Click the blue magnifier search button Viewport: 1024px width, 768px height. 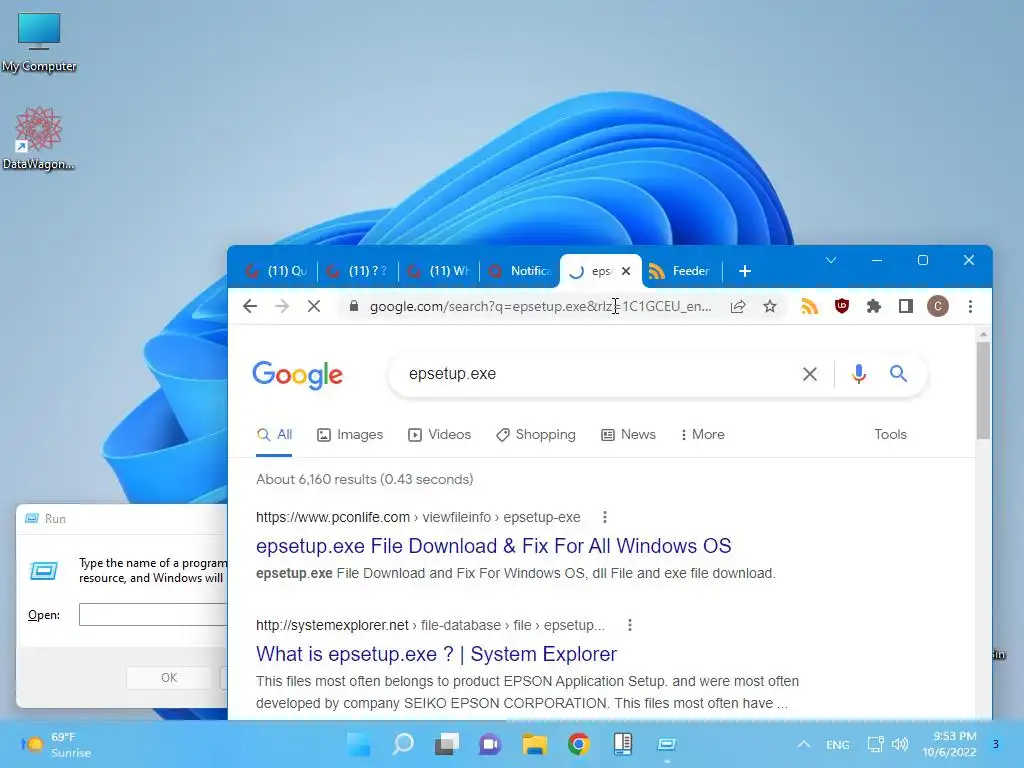coord(899,374)
